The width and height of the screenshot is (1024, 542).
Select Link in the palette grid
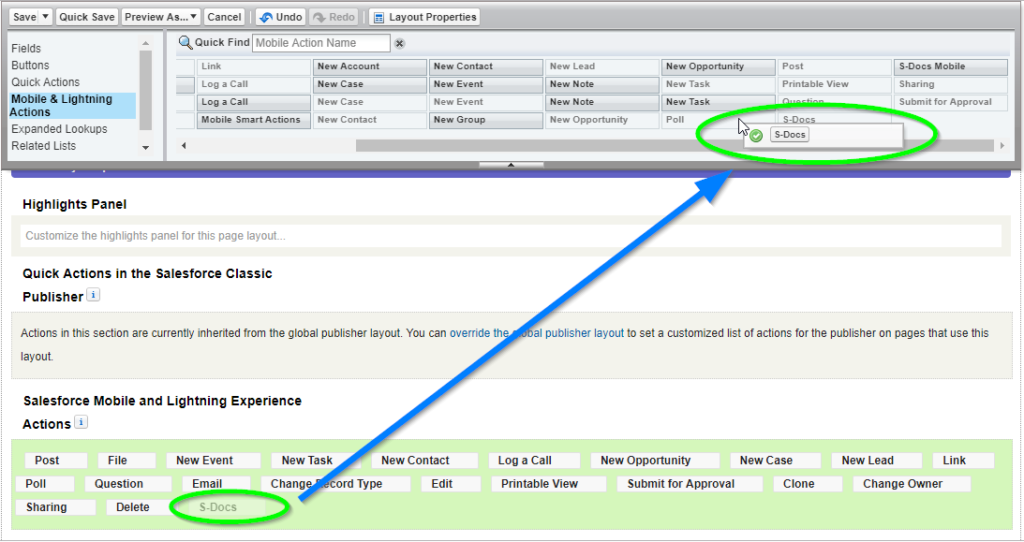[253, 67]
